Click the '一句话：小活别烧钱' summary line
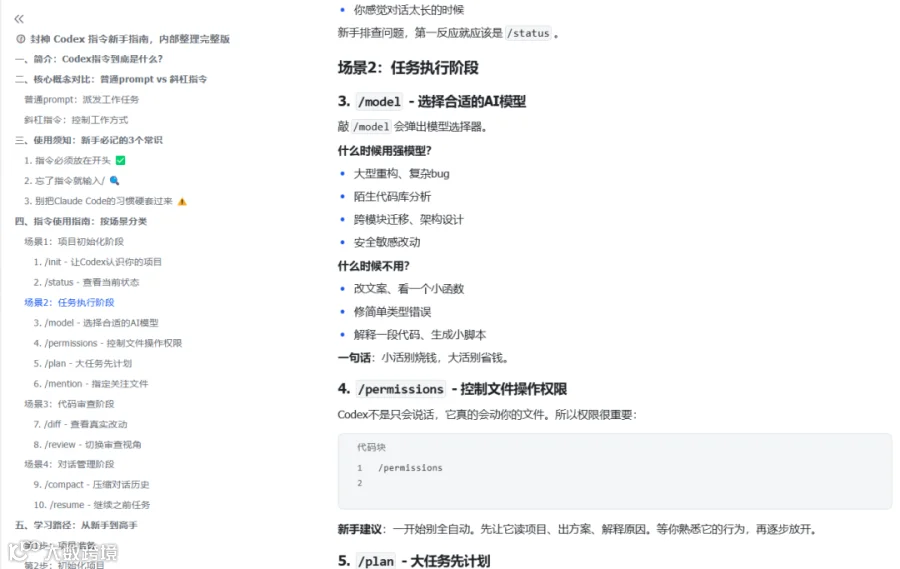 click(x=423, y=358)
